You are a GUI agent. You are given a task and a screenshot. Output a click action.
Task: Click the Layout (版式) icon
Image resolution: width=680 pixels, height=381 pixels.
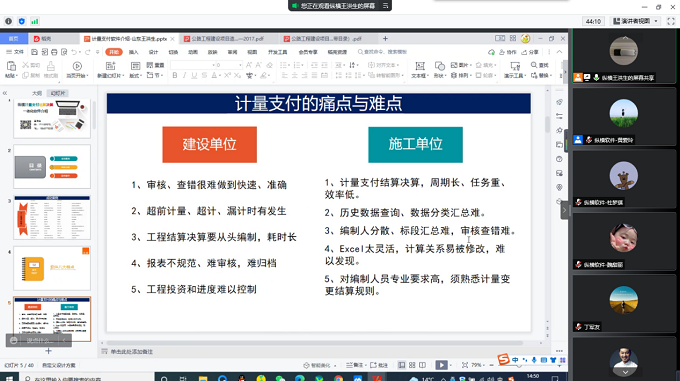click(x=135, y=65)
